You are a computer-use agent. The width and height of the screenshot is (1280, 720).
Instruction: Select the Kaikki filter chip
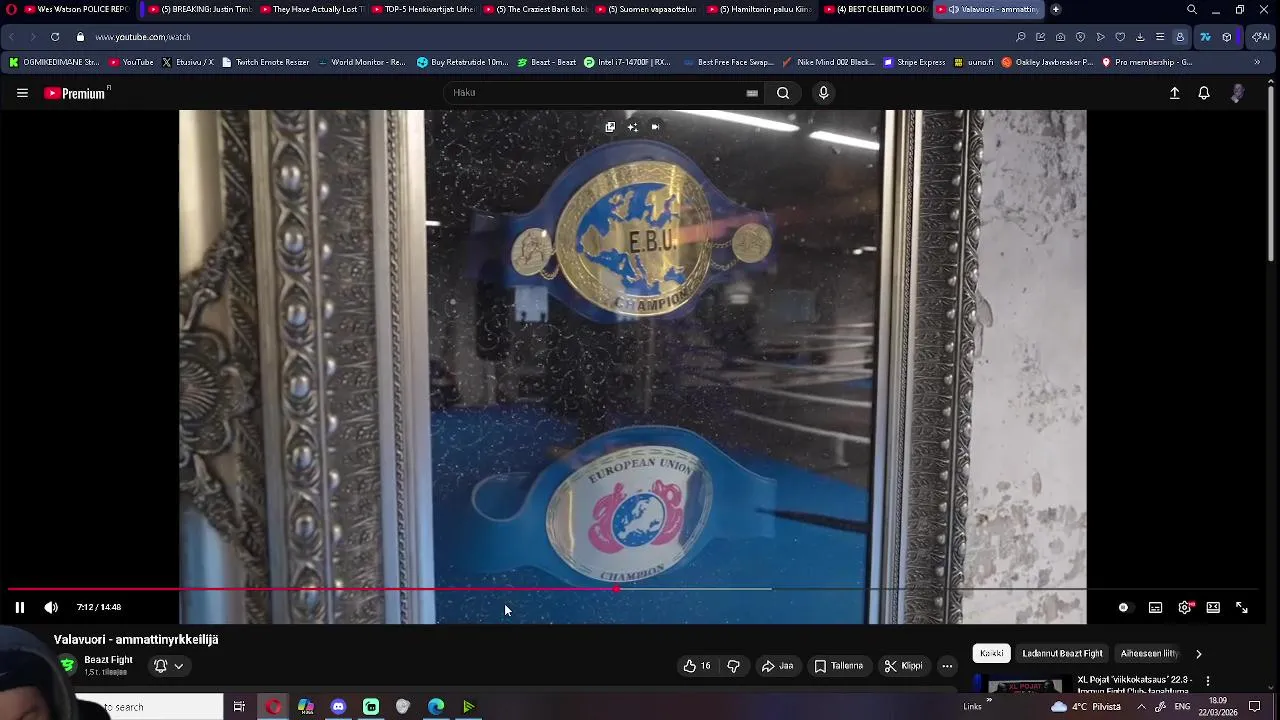(x=992, y=653)
